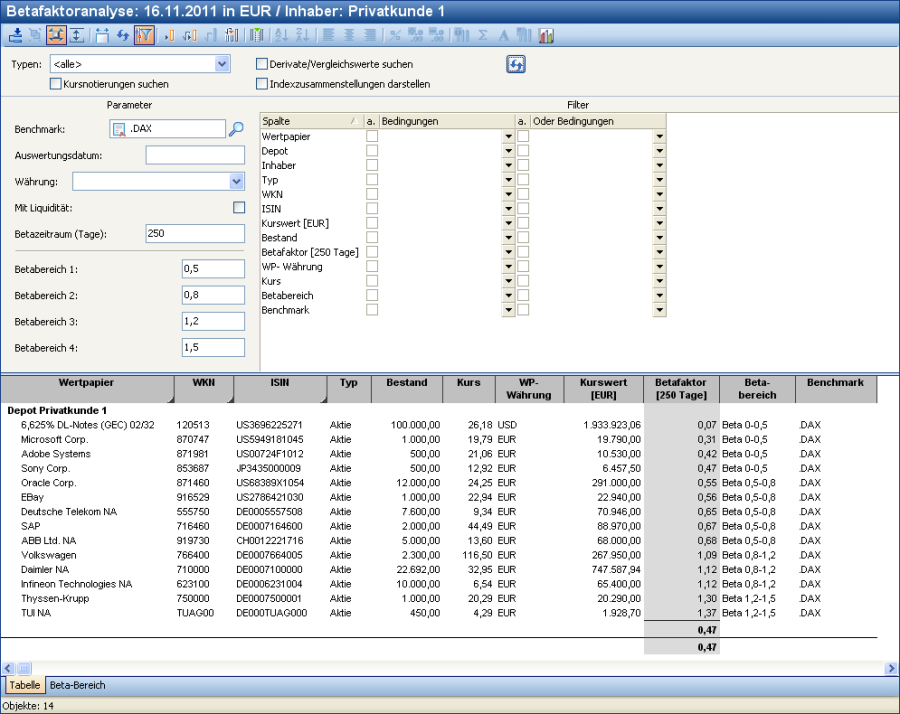
Task: Enable Kursnotierungen suchen checkbox
Action: (56, 84)
